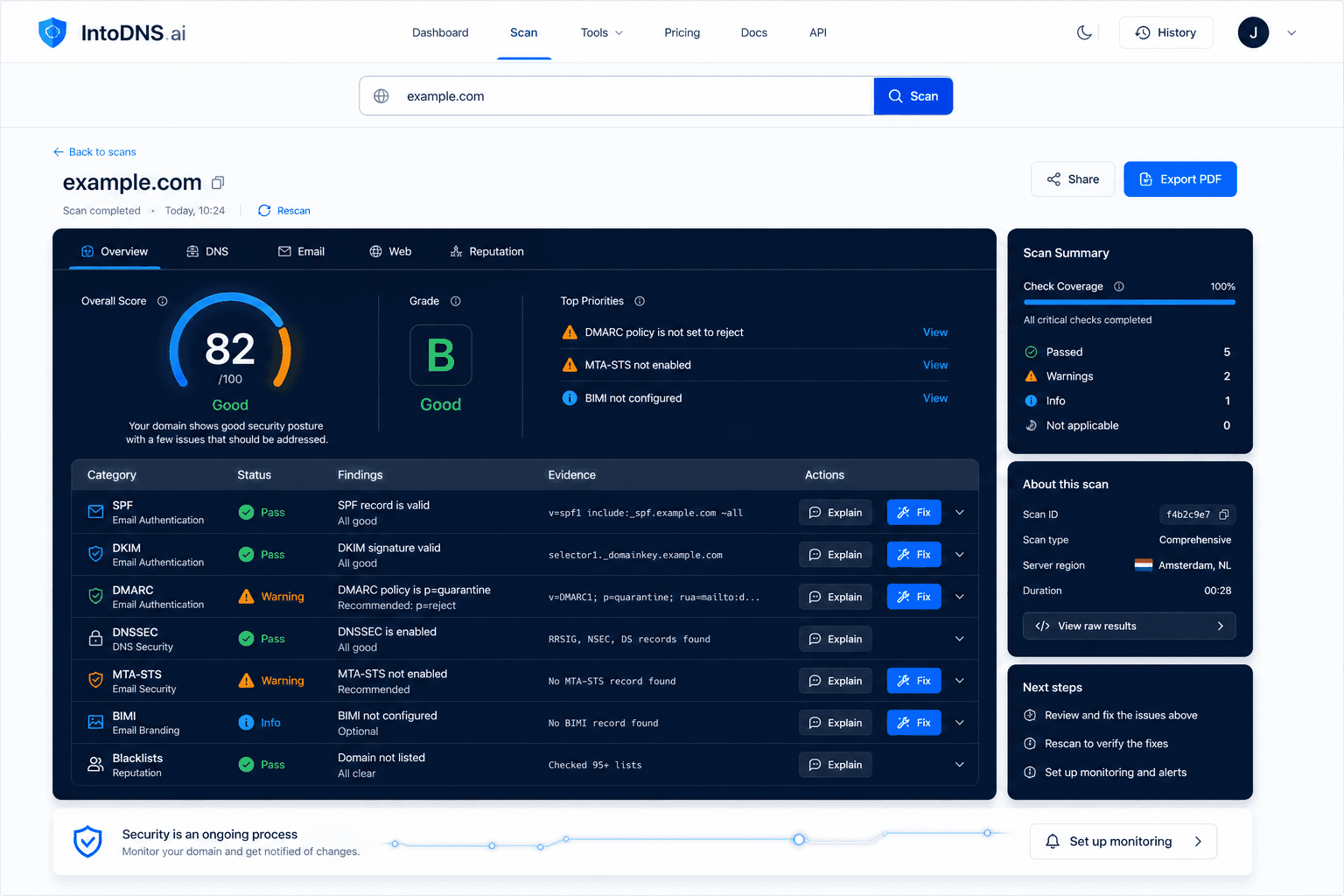The width and height of the screenshot is (1344, 896).
Task: Switch to the DNS tab
Action: [x=207, y=251]
